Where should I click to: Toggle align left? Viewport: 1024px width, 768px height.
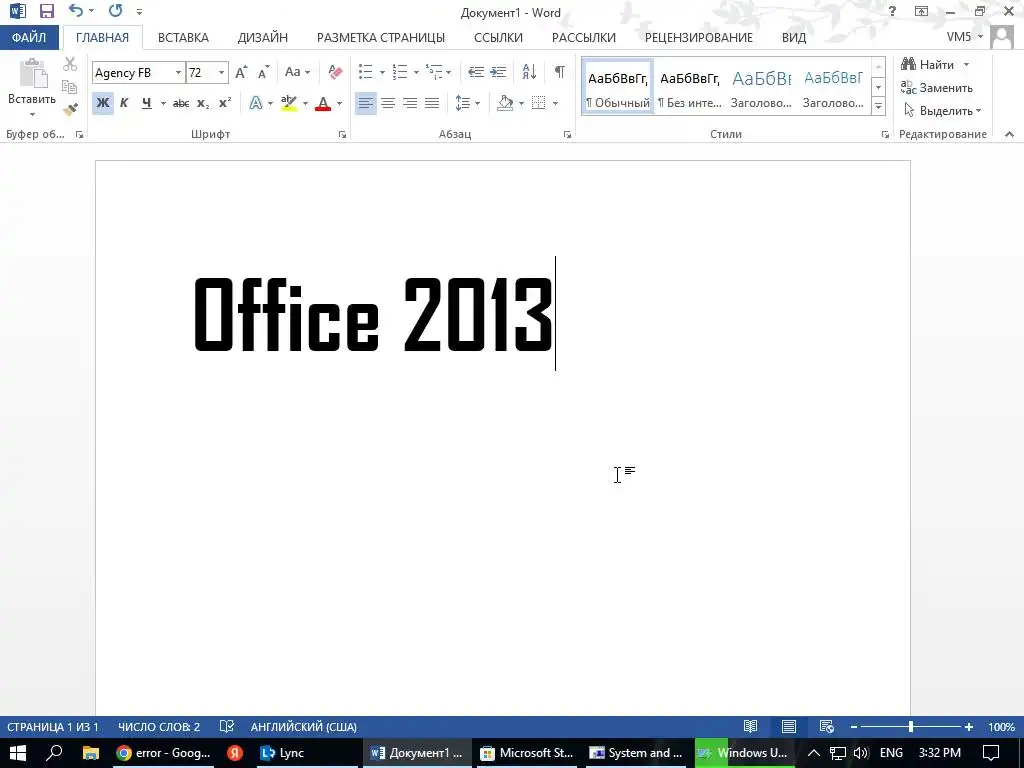366,103
